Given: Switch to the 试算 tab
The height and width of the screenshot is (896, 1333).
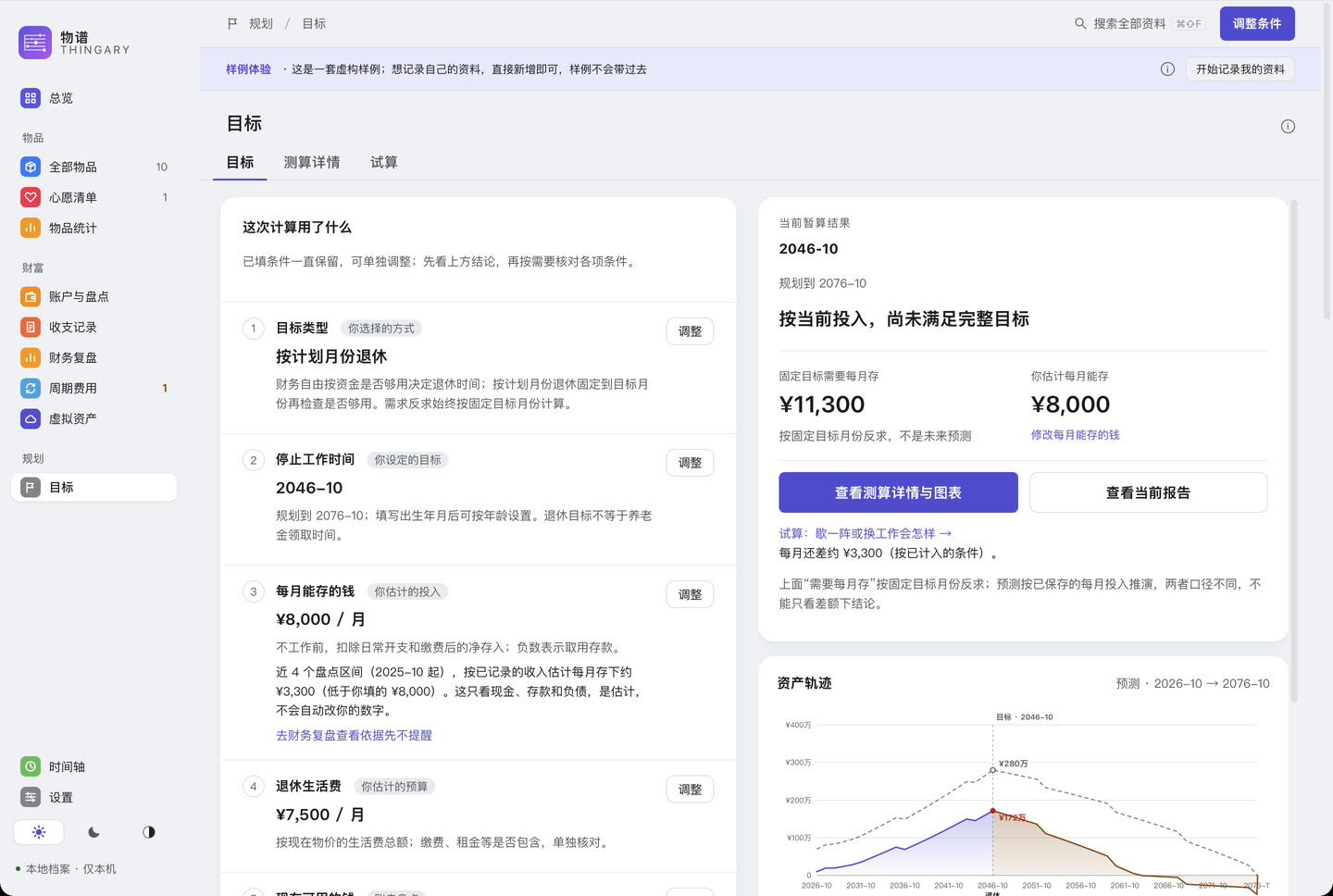Looking at the screenshot, I should point(384,163).
